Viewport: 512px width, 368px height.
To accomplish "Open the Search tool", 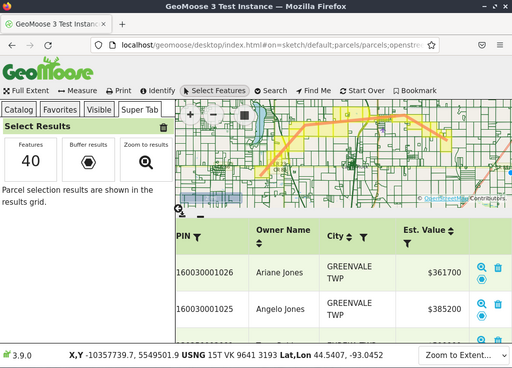I will [x=271, y=91].
